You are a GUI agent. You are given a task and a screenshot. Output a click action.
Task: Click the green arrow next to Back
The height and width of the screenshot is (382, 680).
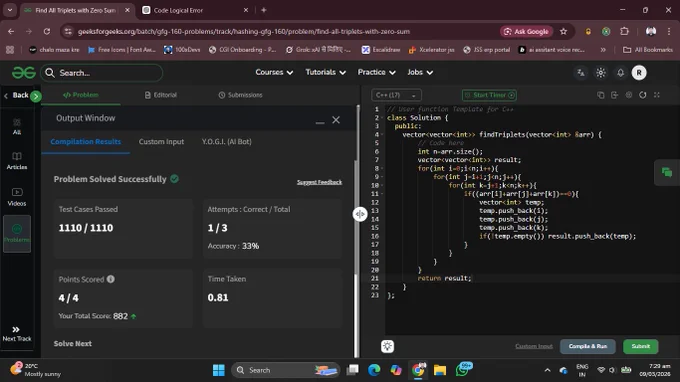click(36, 96)
